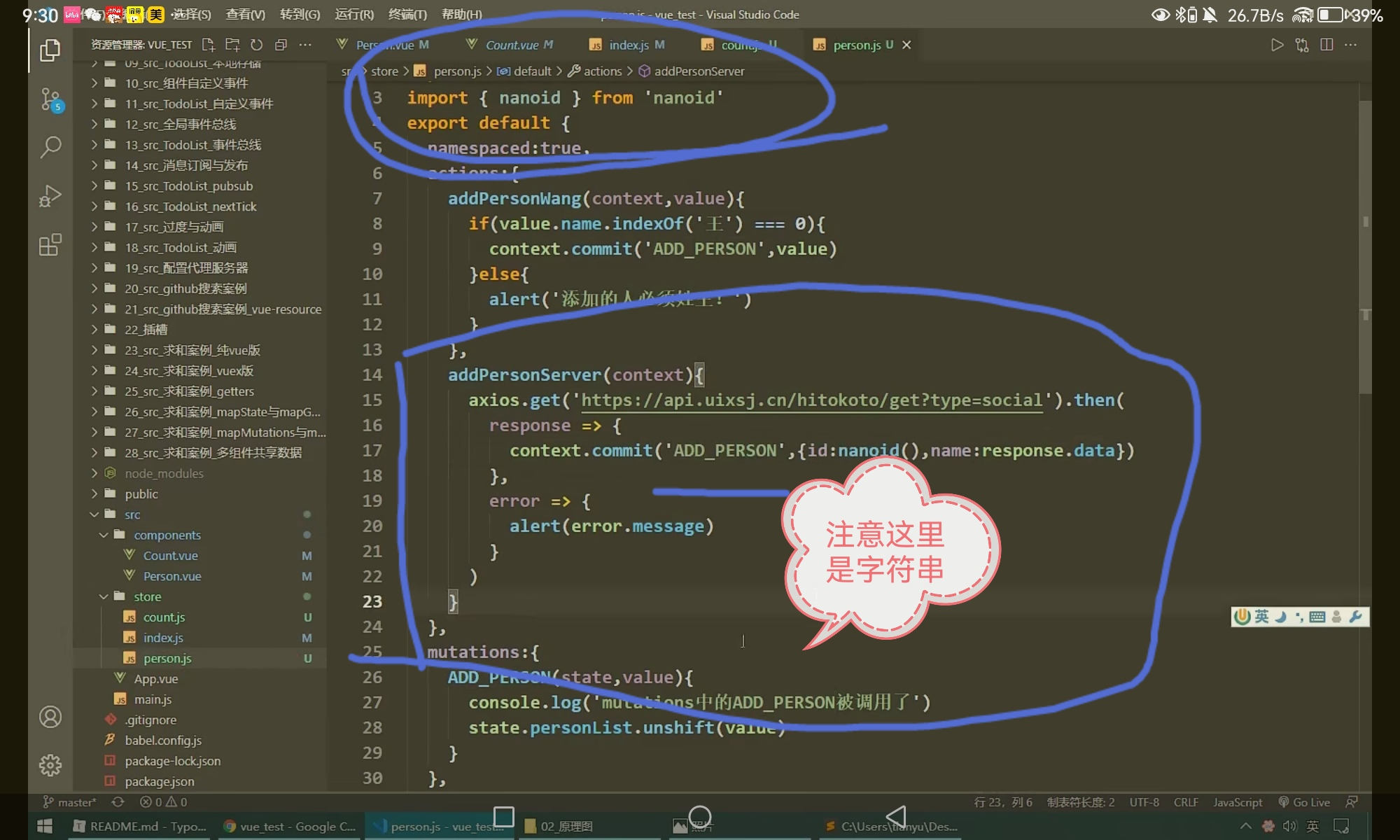Image resolution: width=1400 pixels, height=840 pixels.
Task: Click the master branch indicator
Action: (70, 802)
